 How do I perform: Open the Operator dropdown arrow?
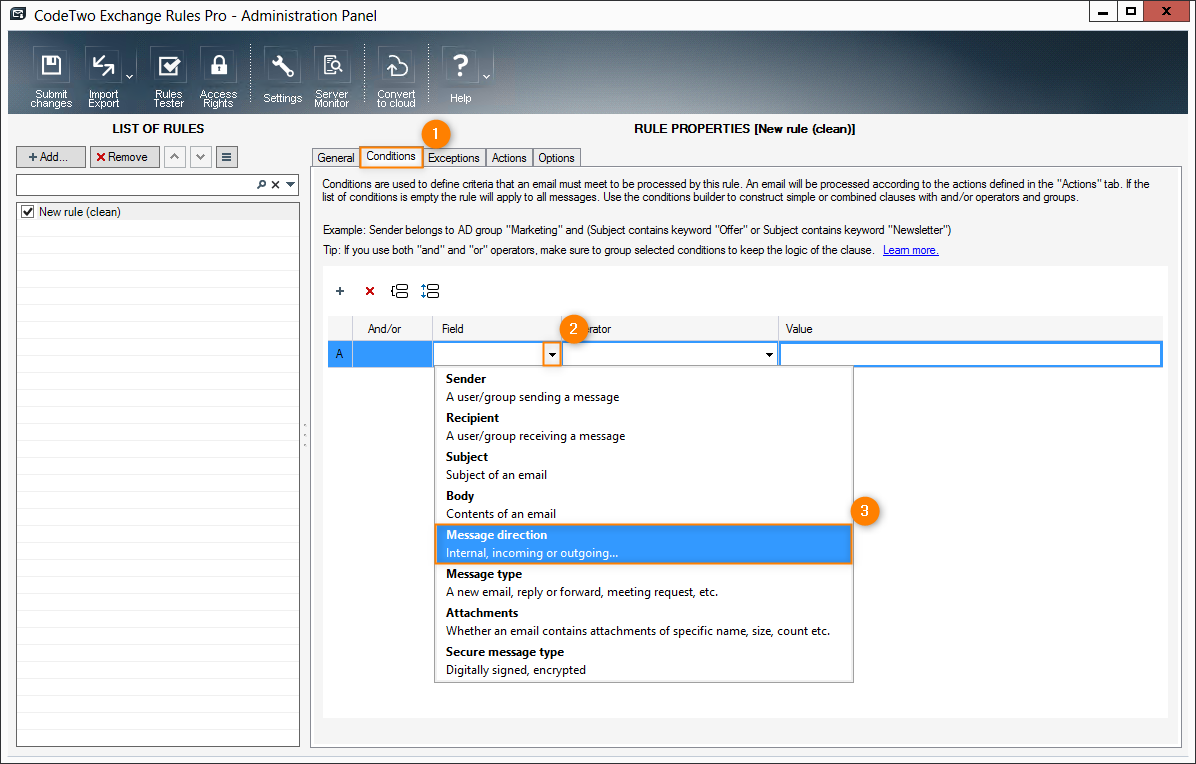pos(769,355)
